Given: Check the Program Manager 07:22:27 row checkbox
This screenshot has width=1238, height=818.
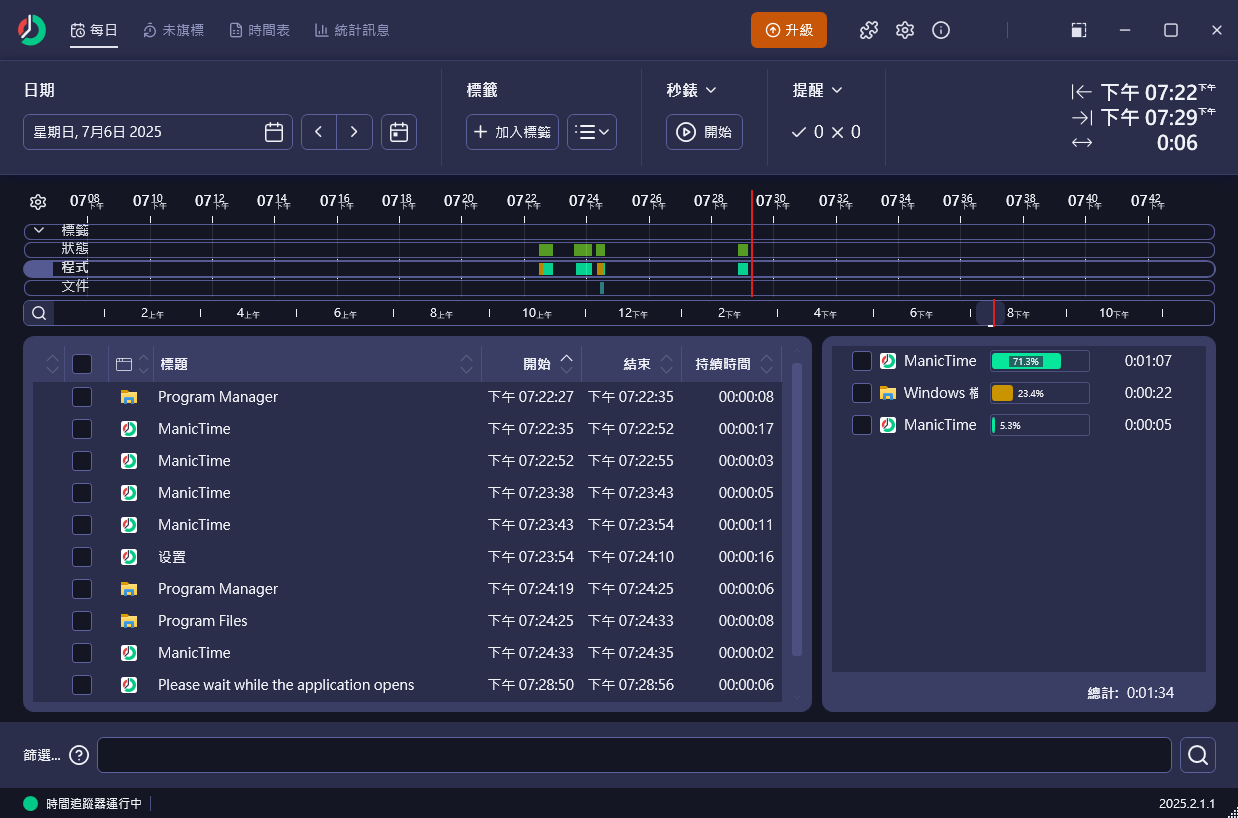Looking at the screenshot, I should pyautogui.click(x=82, y=397).
